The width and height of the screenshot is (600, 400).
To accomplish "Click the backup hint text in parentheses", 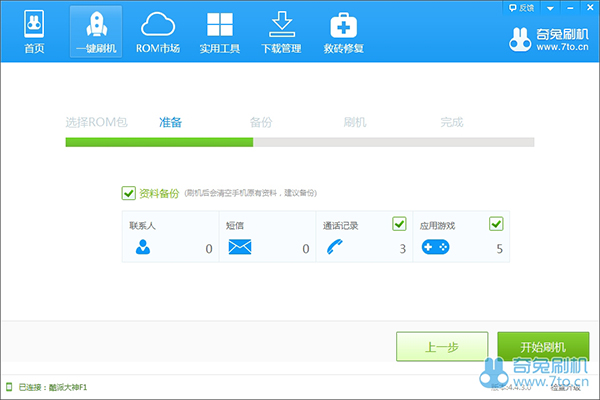I will click(x=251, y=193).
